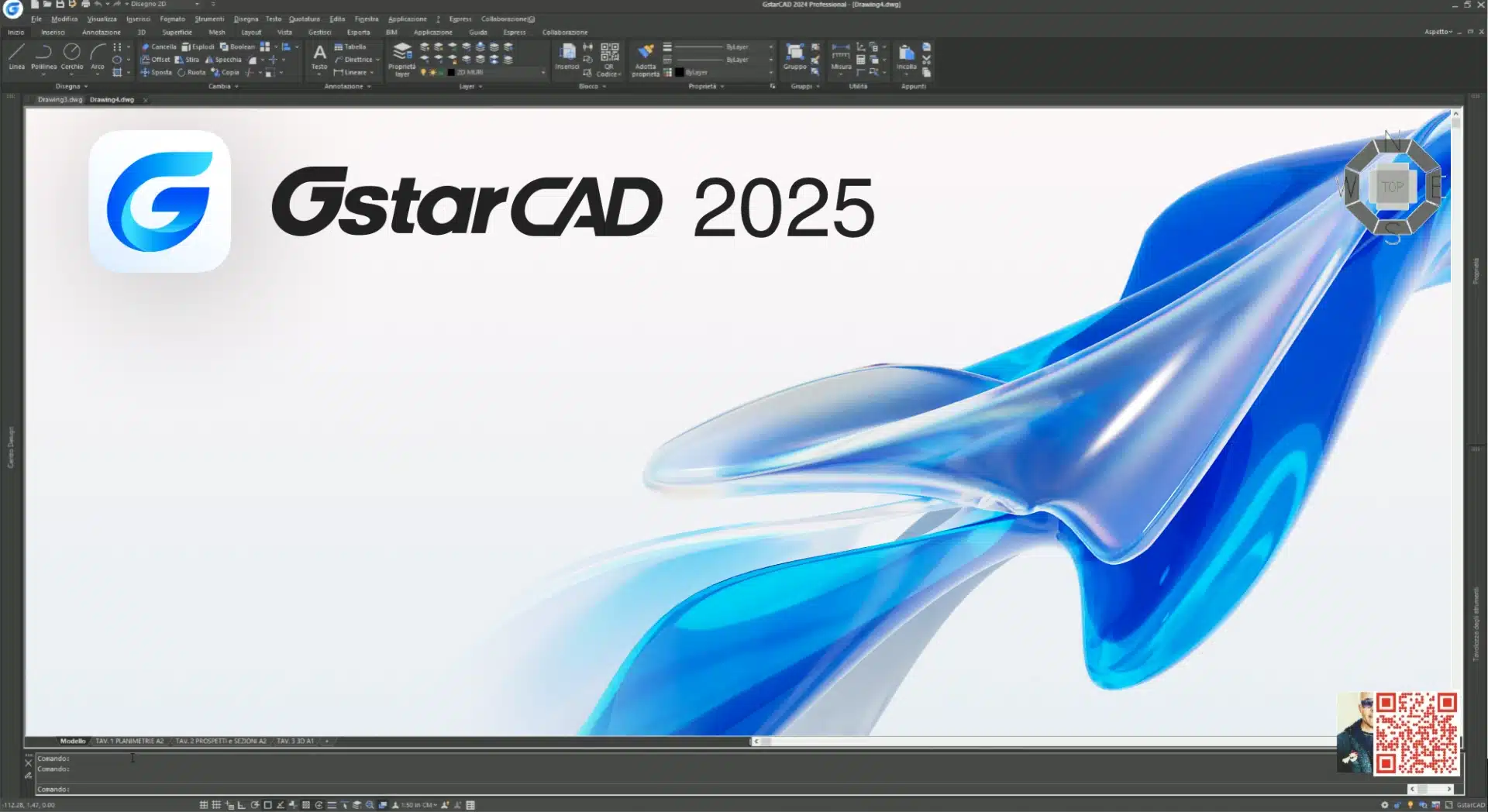This screenshot has width=1488, height=812.
Task: Open the annotation scale 1:50 dropdown
Action: (x=418, y=805)
